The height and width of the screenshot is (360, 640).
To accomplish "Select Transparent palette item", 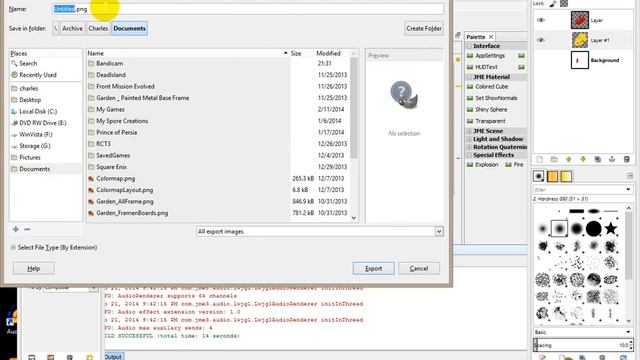I will click(486, 121).
